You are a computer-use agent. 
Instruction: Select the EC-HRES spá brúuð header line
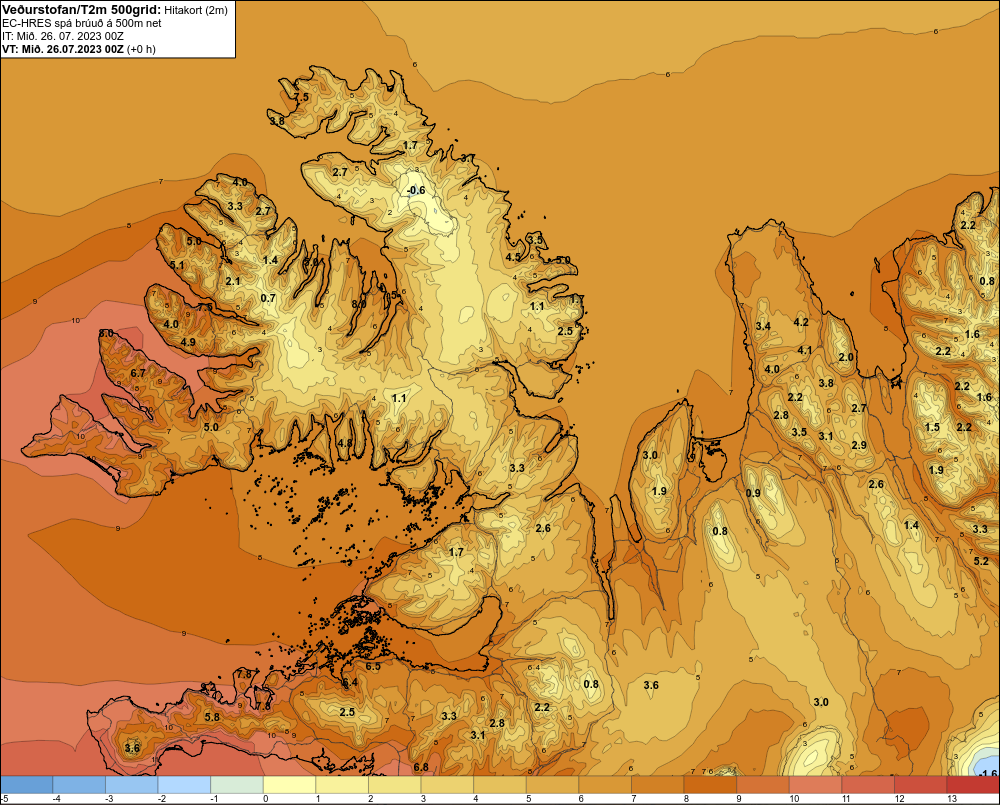[82, 23]
